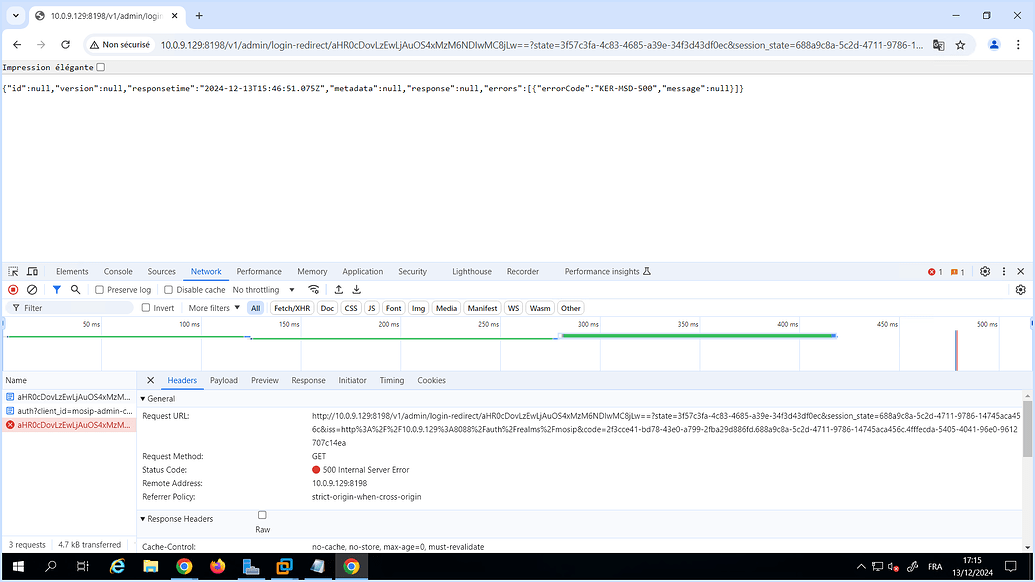Stop recording network log
Image resolution: width=1035 pixels, height=582 pixels.
click(11, 289)
